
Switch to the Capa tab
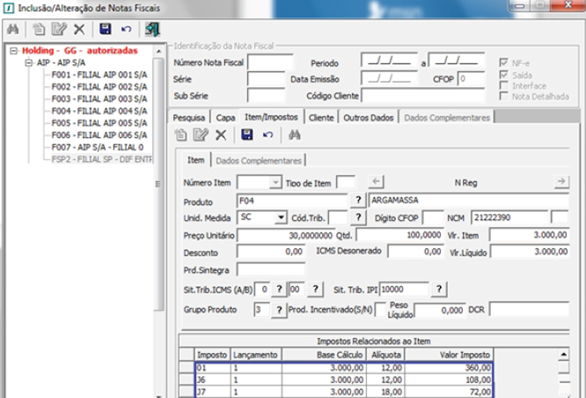click(225, 118)
